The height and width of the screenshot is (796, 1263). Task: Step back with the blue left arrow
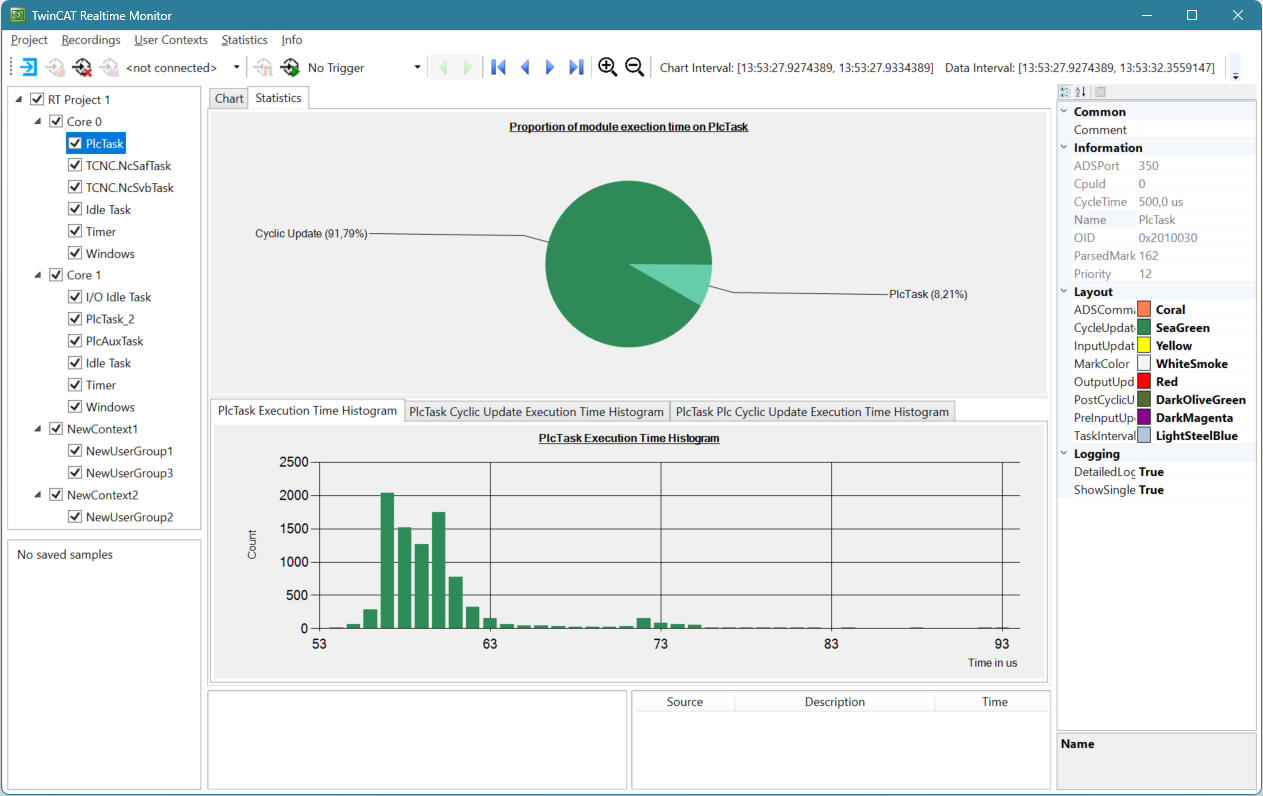pos(524,67)
